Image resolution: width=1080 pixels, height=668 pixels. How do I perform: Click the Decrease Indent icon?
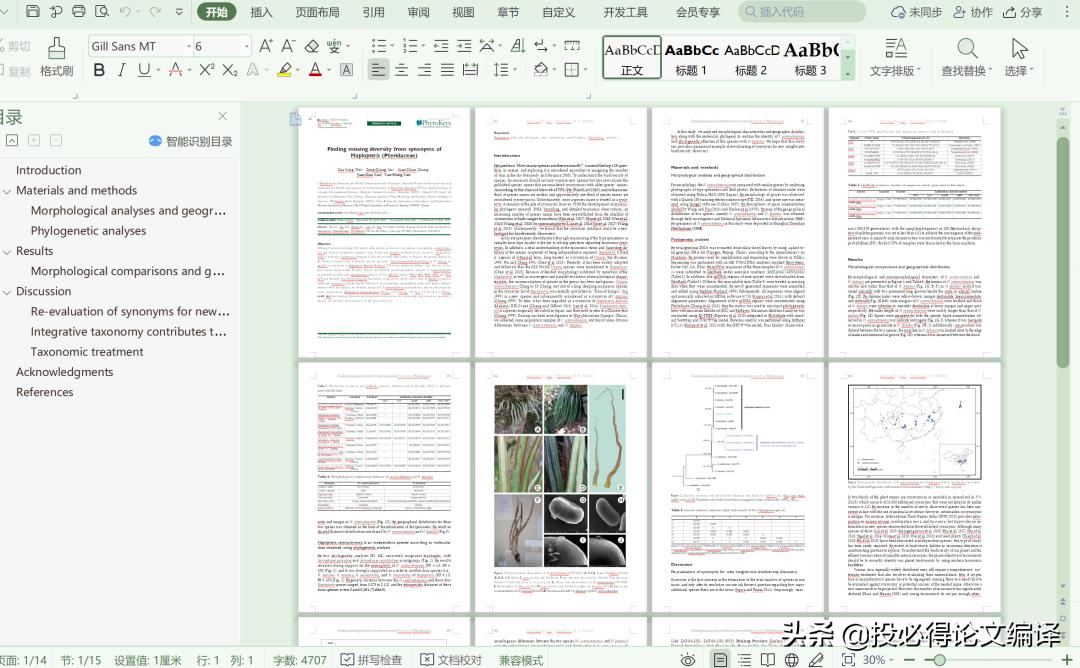click(442, 46)
